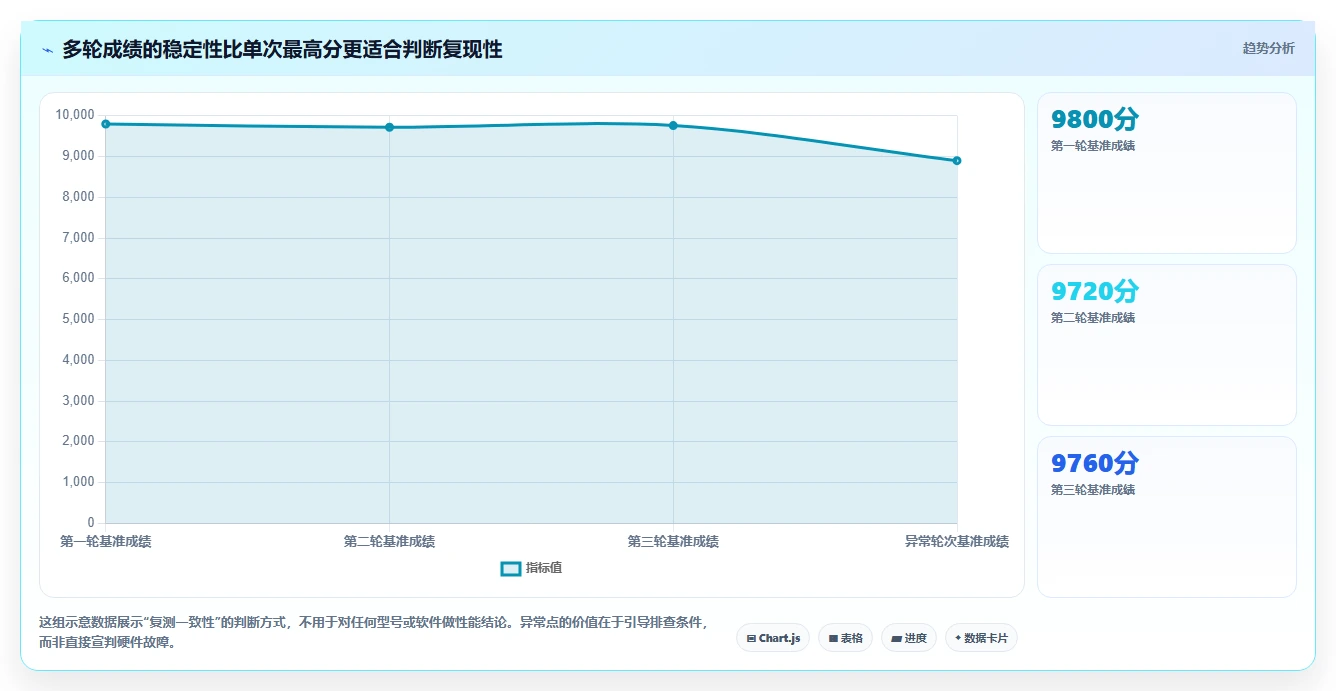Click the 第三轮基准成绩 label under 9760分
The width and height of the screenshot is (1336, 691).
[1093, 490]
